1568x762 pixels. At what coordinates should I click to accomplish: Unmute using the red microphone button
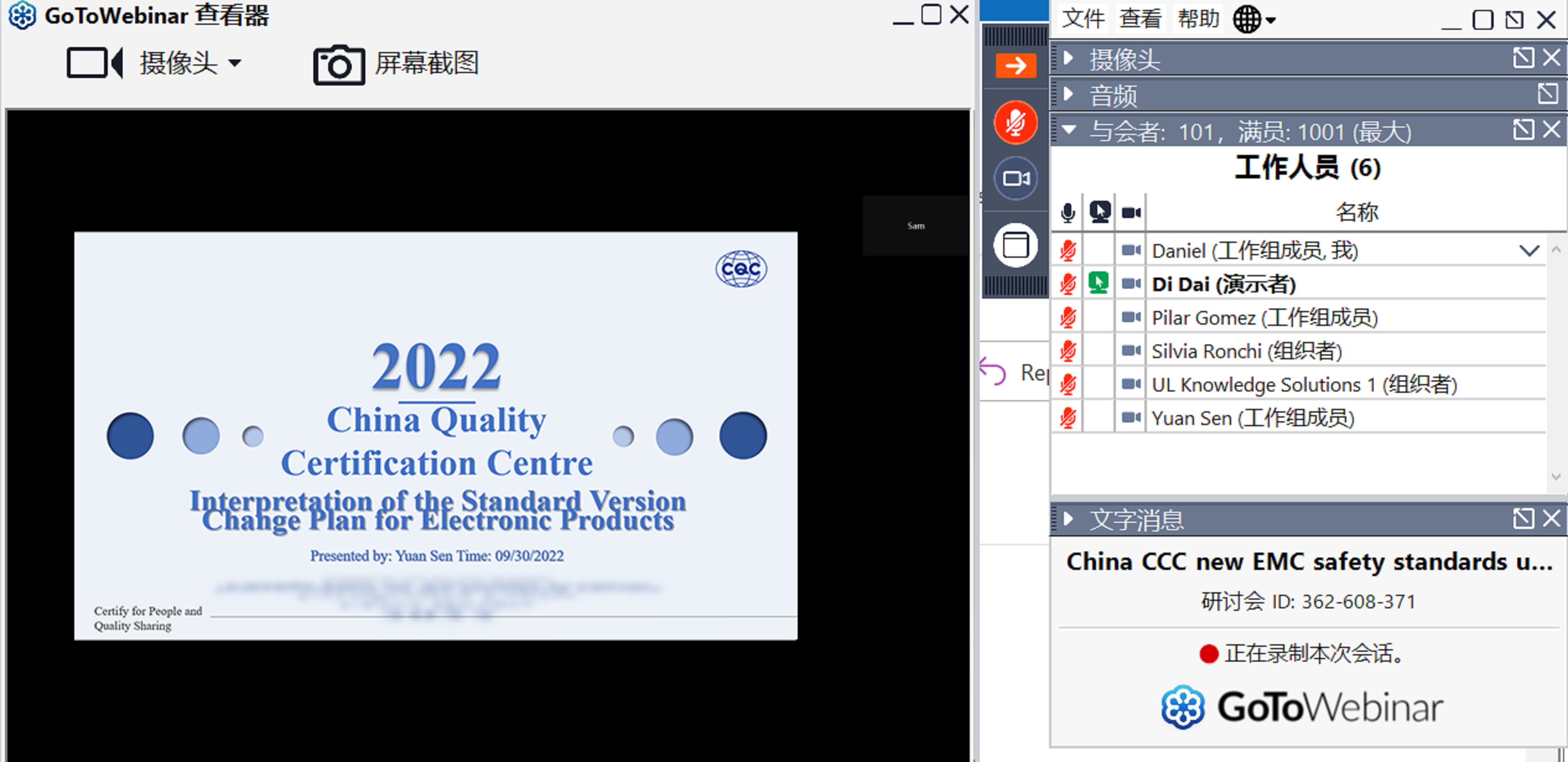pos(1015,122)
